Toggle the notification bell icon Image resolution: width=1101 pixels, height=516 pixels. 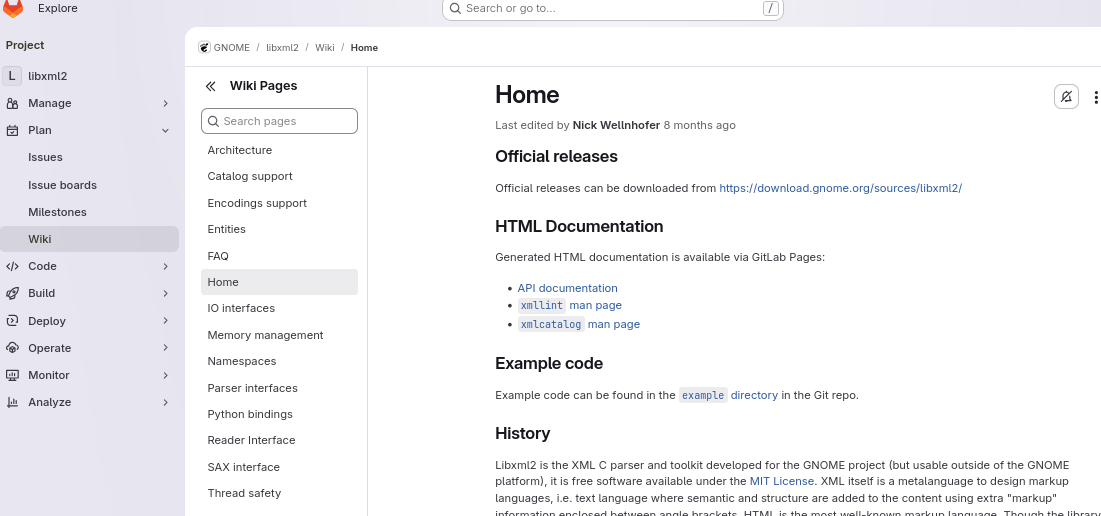pos(1066,97)
